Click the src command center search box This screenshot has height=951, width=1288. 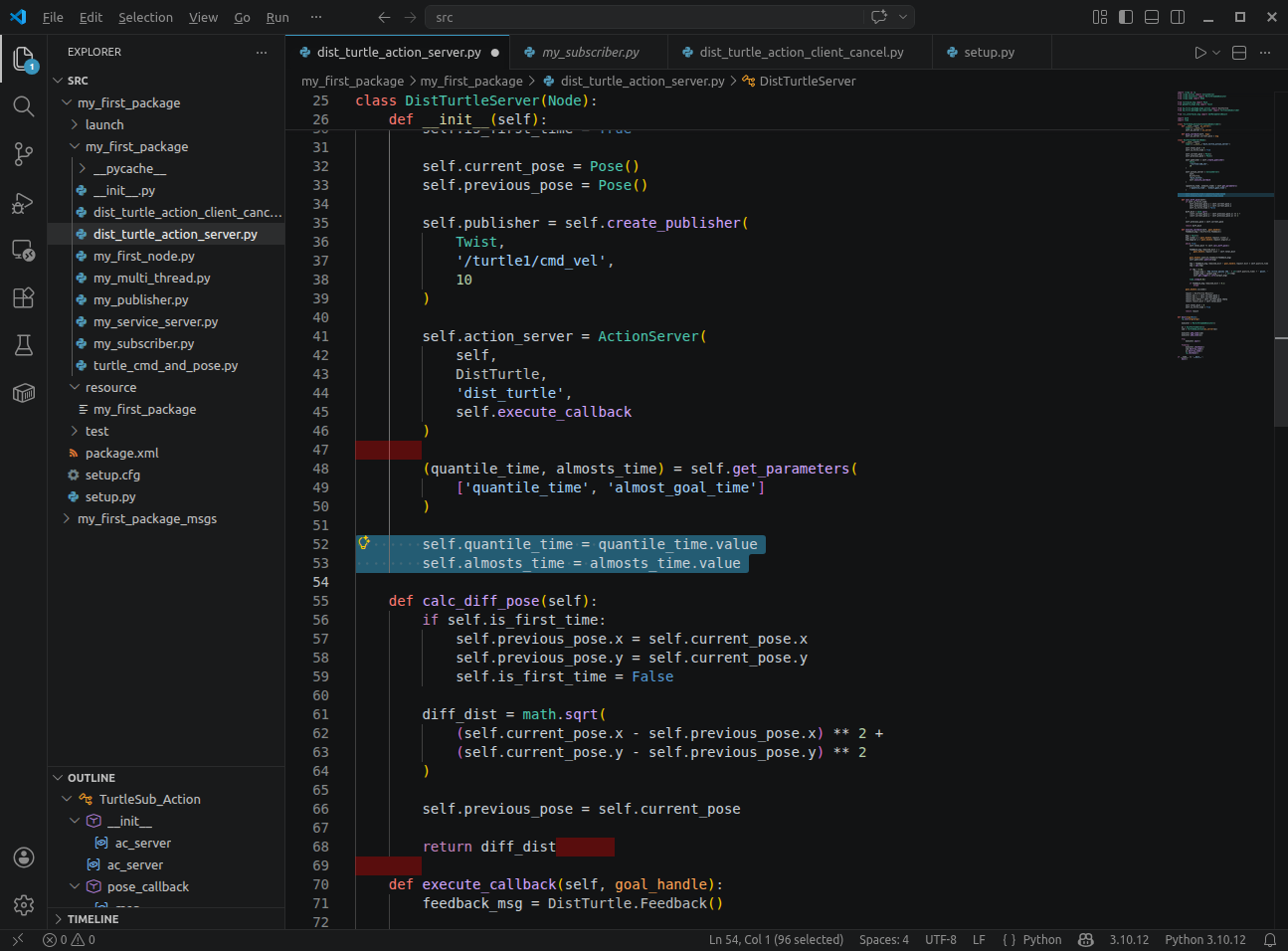pos(644,17)
